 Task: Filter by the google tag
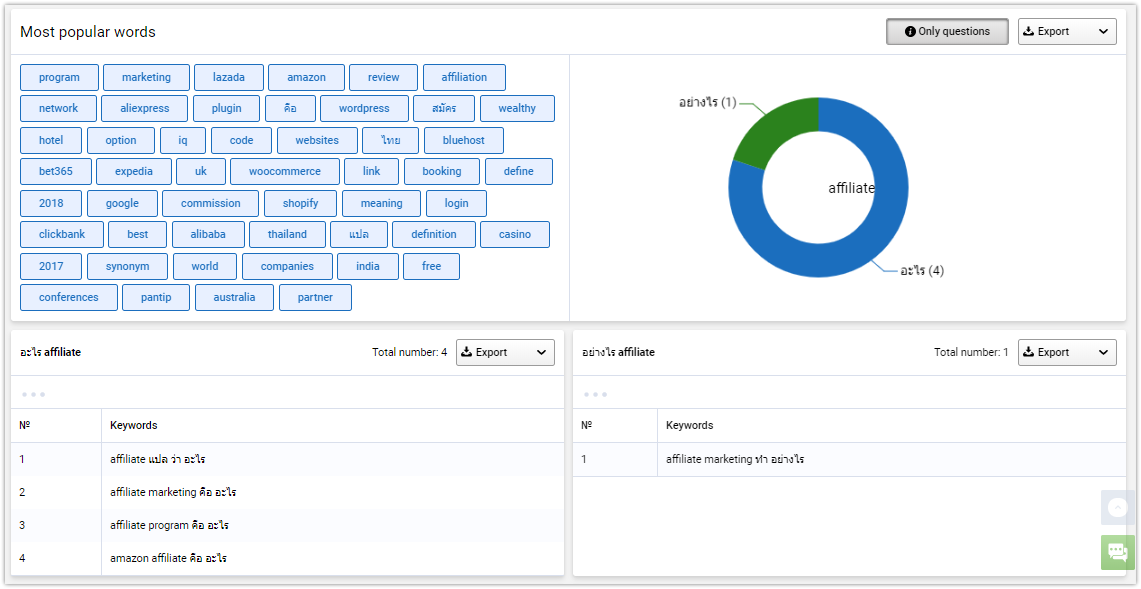(122, 204)
